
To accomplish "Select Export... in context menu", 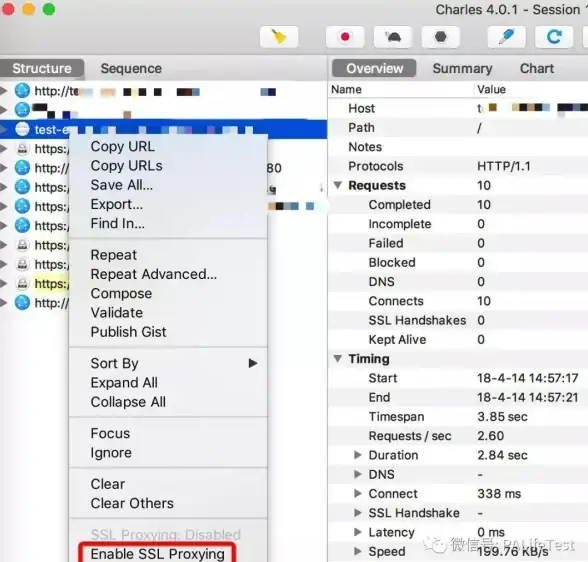I will 168,204.
